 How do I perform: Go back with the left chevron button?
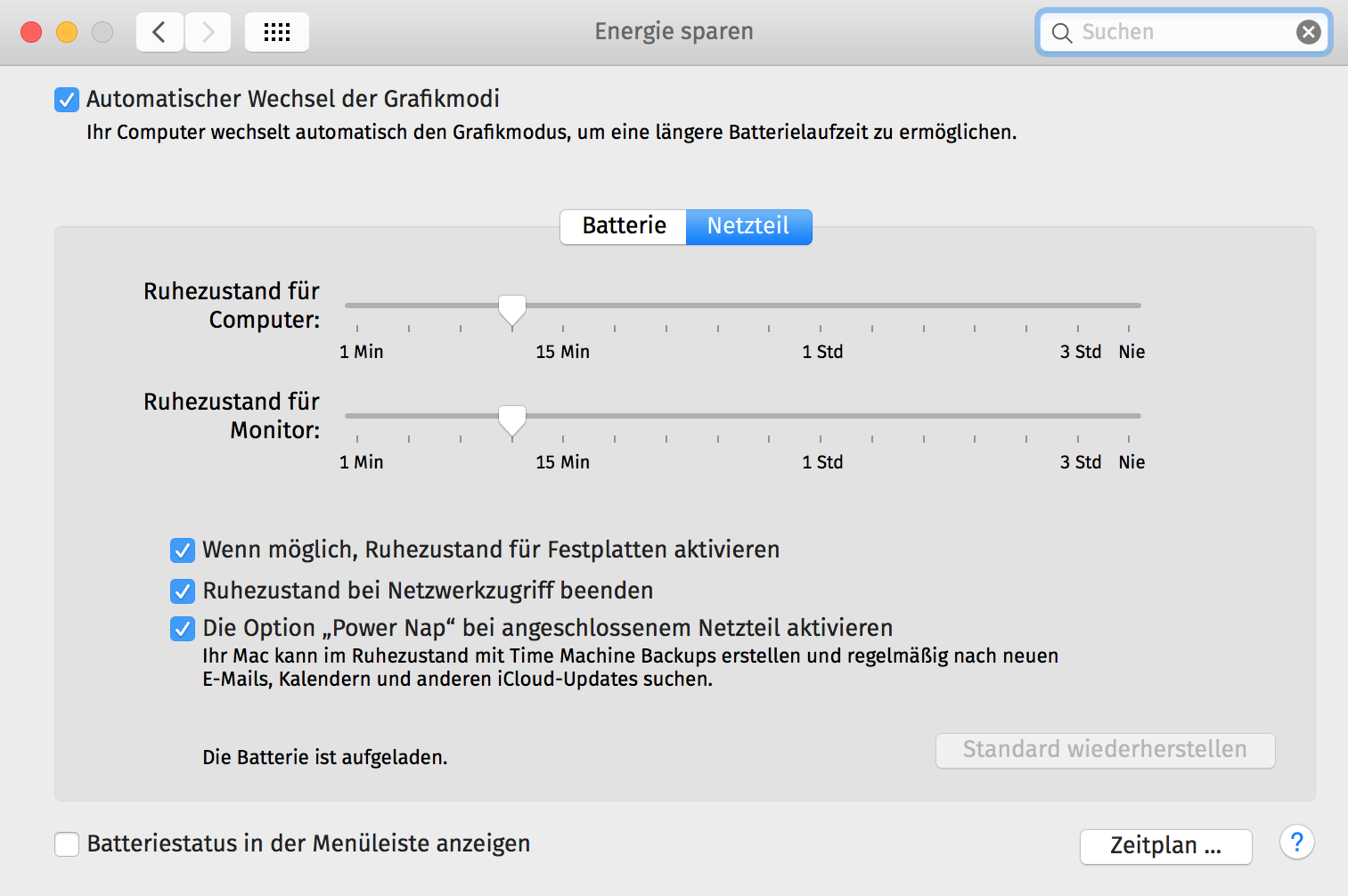click(159, 32)
